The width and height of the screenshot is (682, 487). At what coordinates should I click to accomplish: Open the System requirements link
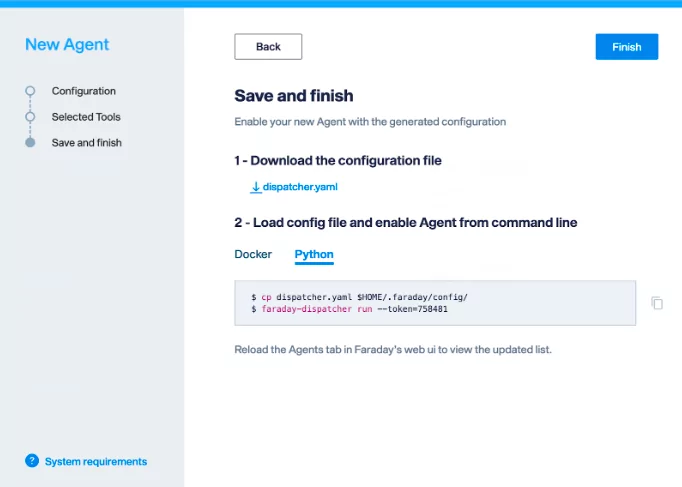coord(96,461)
